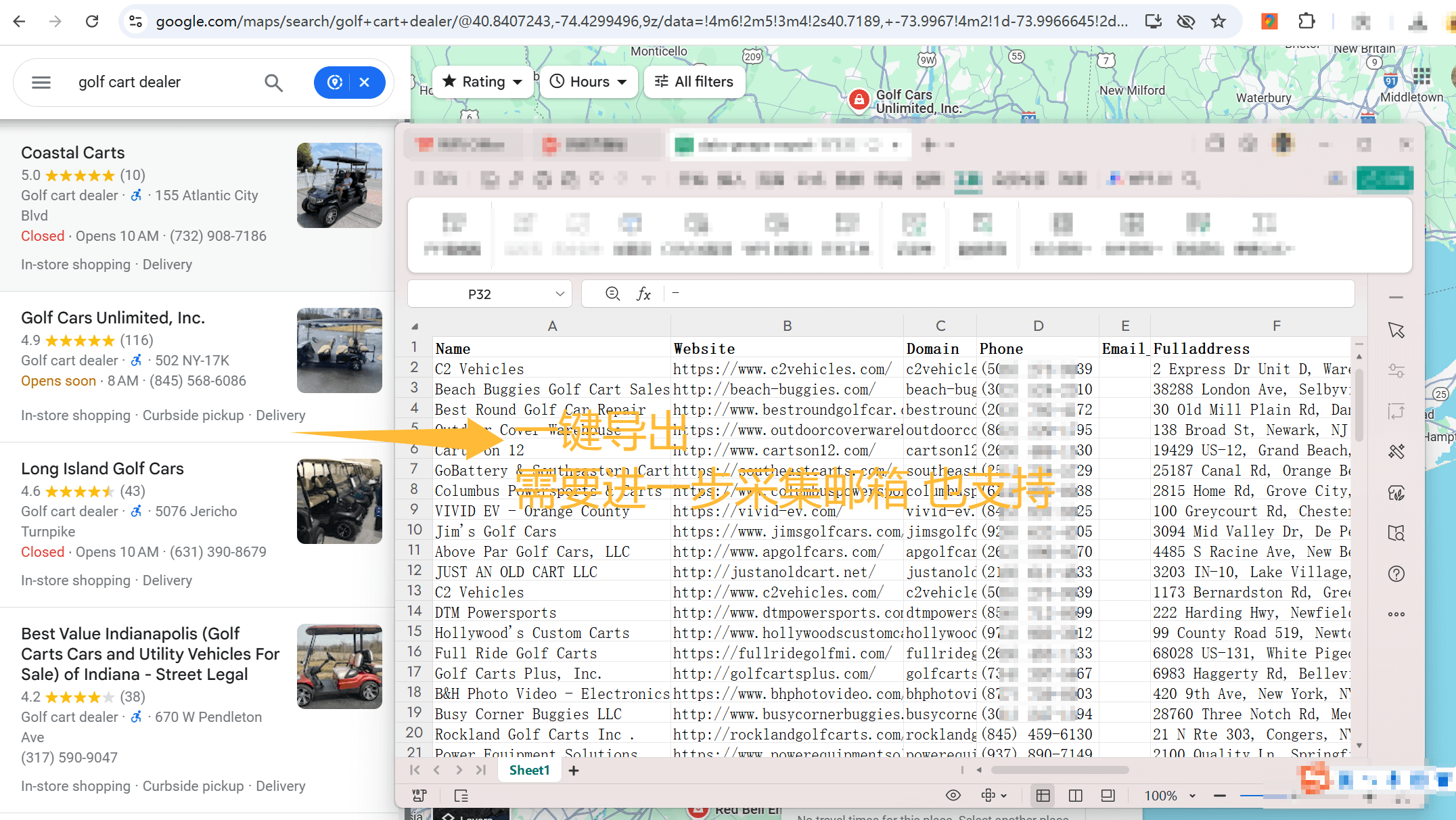Image resolution: width=1456 pixels, height=820 pixels.
Task: Open the Google Maps extension icon
Action: pyautogui.click(x=1269, y=22)
